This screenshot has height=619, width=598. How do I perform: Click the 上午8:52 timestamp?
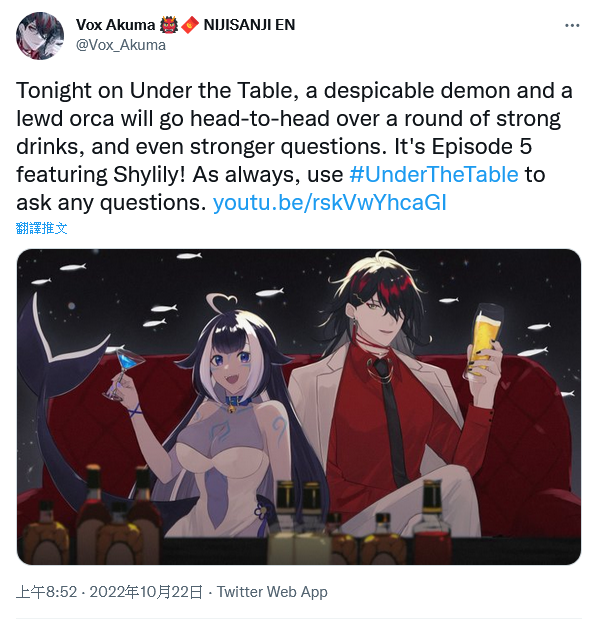click(47, 592)
